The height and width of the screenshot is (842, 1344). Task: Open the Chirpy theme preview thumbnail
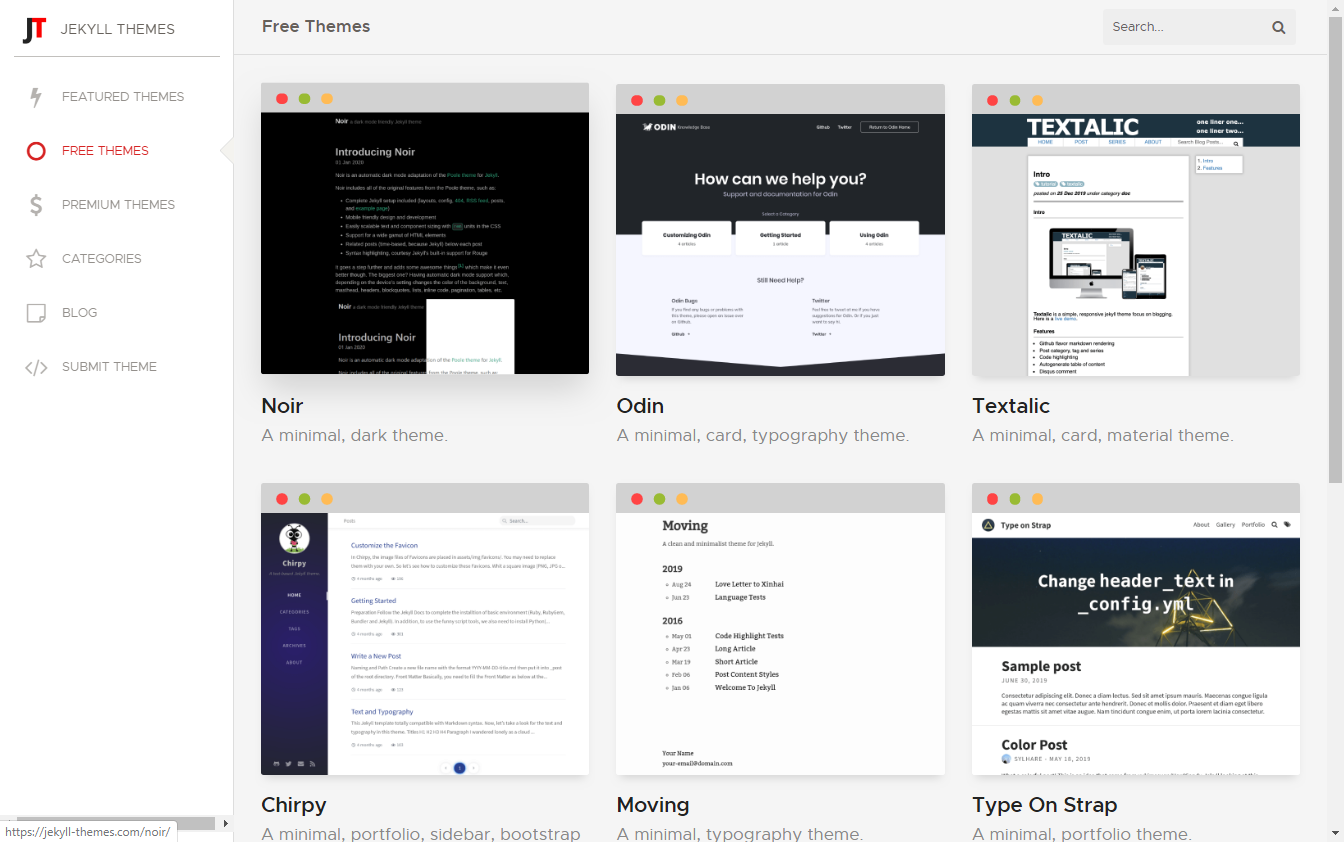(x=425, y=629)
